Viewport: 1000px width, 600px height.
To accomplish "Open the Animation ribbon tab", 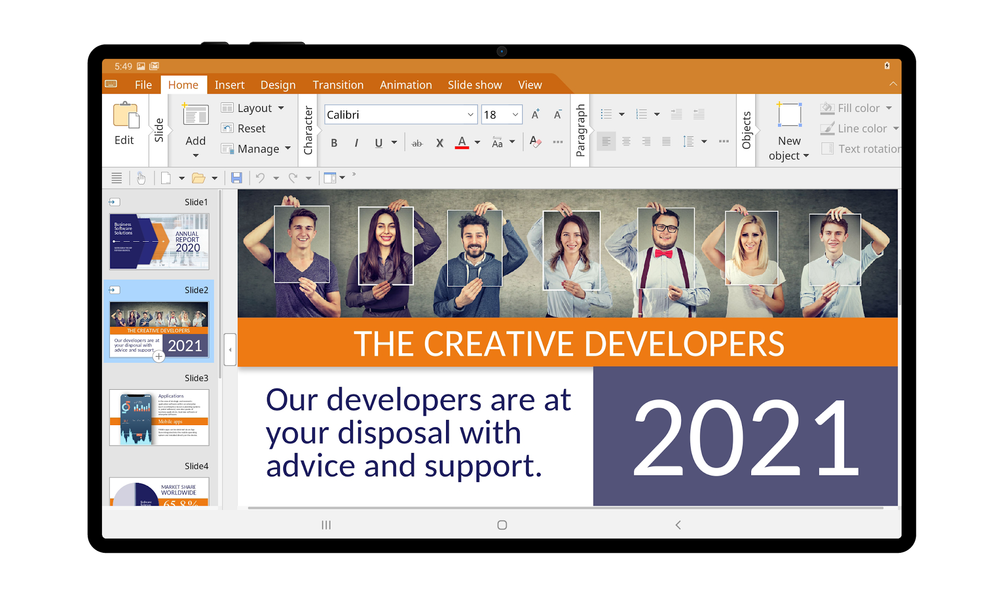I will click(x=405, y=85).
